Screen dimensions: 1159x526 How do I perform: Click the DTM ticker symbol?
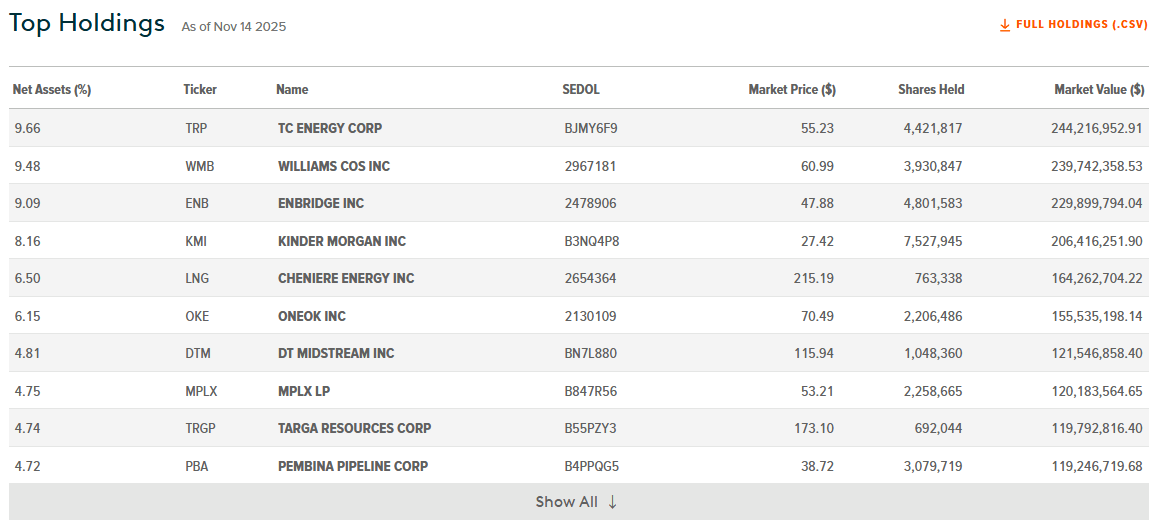198,353
